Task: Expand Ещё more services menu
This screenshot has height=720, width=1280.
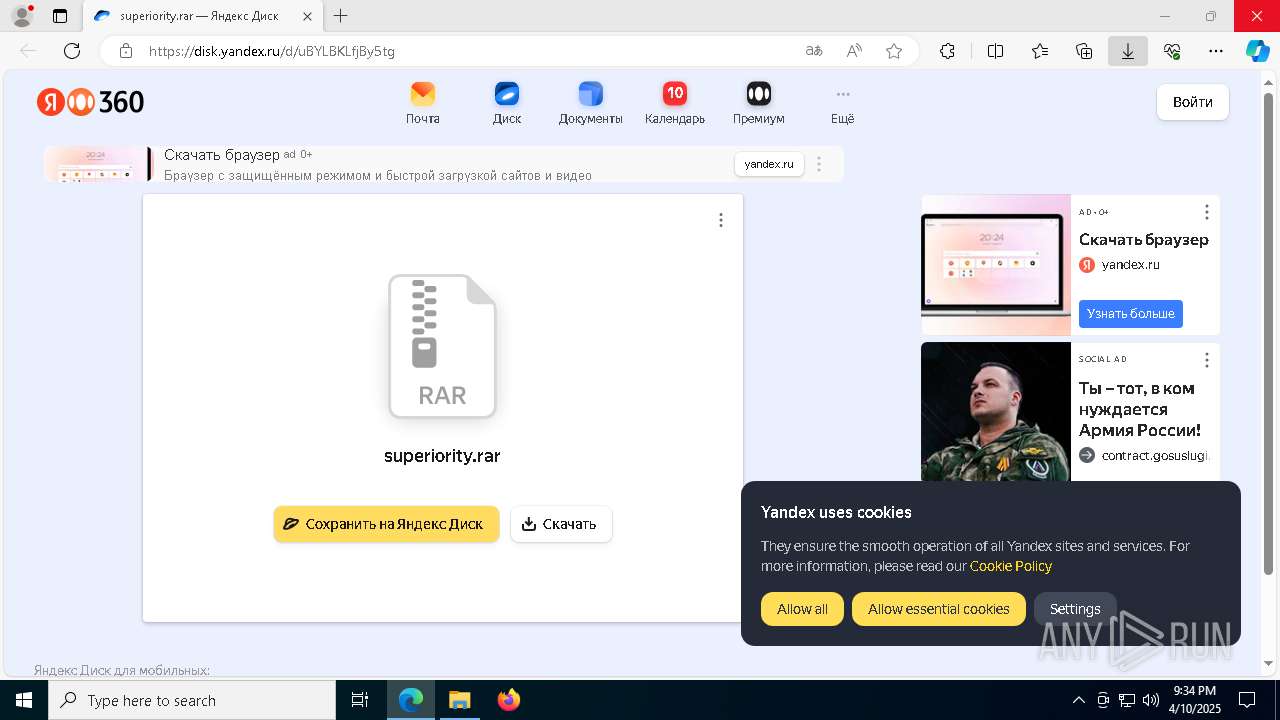Action: (843, 104)
